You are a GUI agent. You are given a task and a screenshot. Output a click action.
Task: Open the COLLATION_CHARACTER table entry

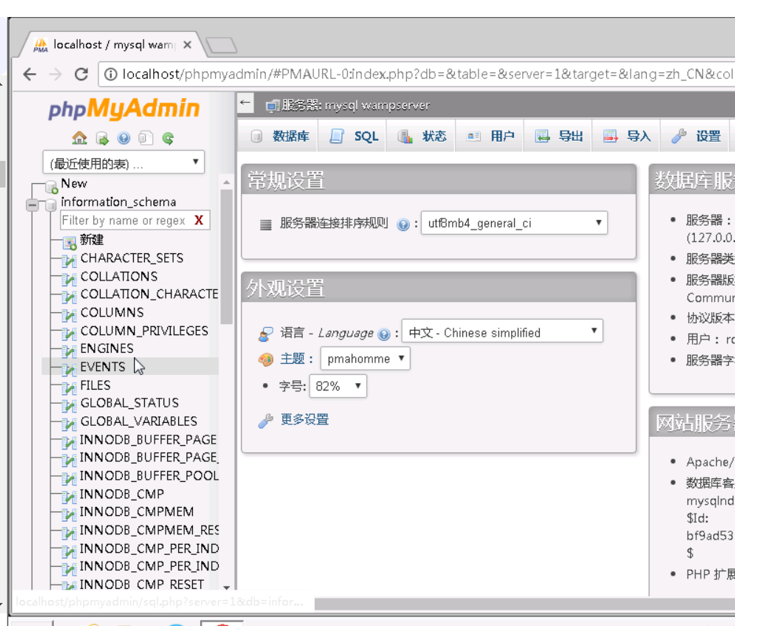[x=149, y=294]
